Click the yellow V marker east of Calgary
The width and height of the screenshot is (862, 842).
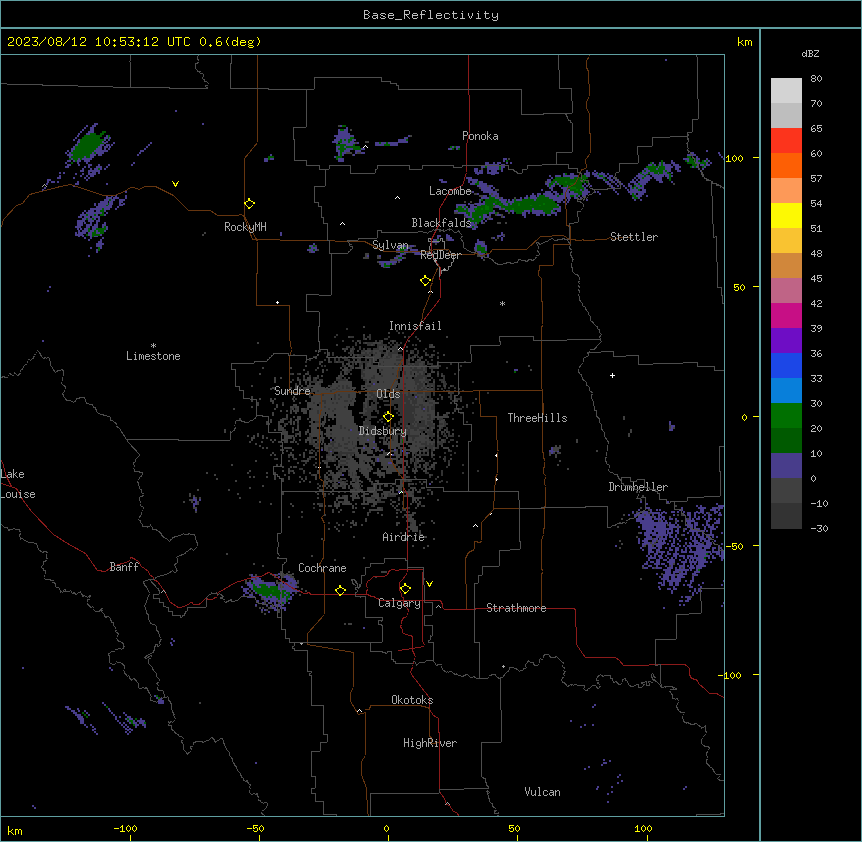(429, 584)
